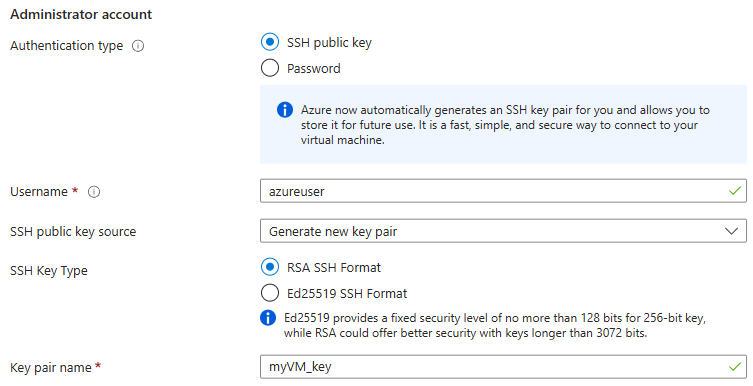753x386 pixels.
Task: Click the blue info icon beside Ed25519 note
Action: pyautogui.click(x=268, y=318)
